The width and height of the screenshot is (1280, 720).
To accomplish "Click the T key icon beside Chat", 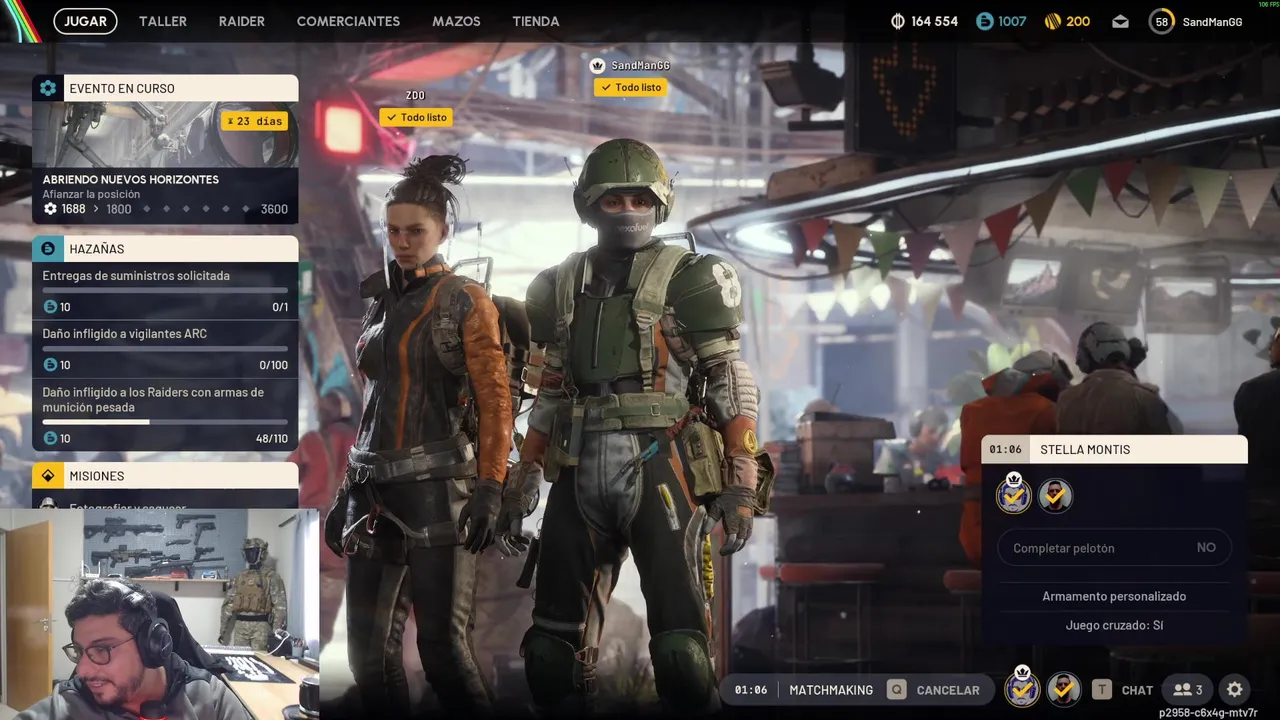I will point(1102,690).
